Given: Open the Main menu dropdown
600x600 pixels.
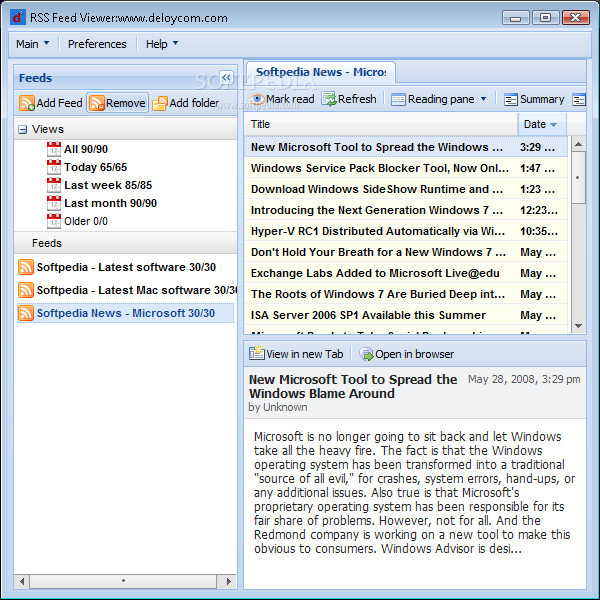Looking at the screenshot, I should tap(32, 44).
